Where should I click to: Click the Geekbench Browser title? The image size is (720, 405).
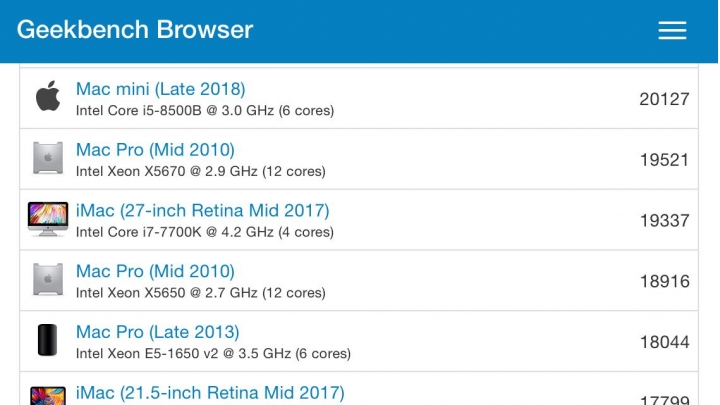click(135, 30)
